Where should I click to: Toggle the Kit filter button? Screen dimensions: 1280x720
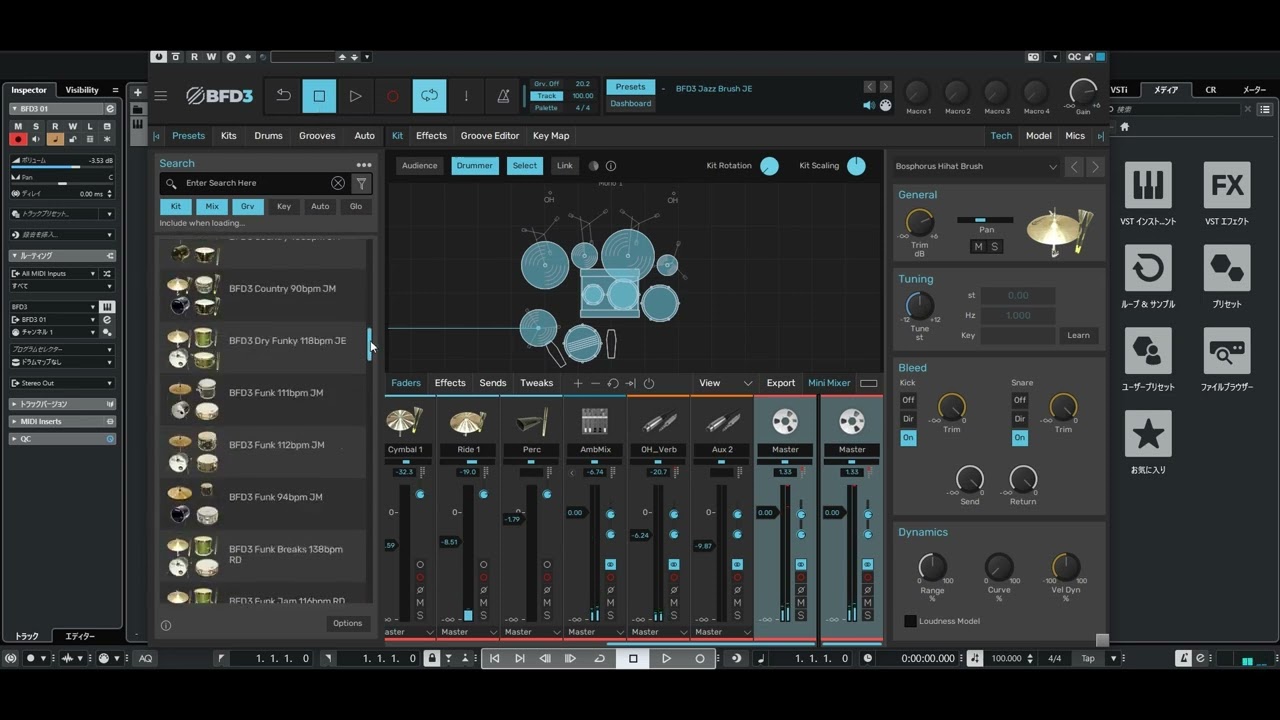(176, 206)
